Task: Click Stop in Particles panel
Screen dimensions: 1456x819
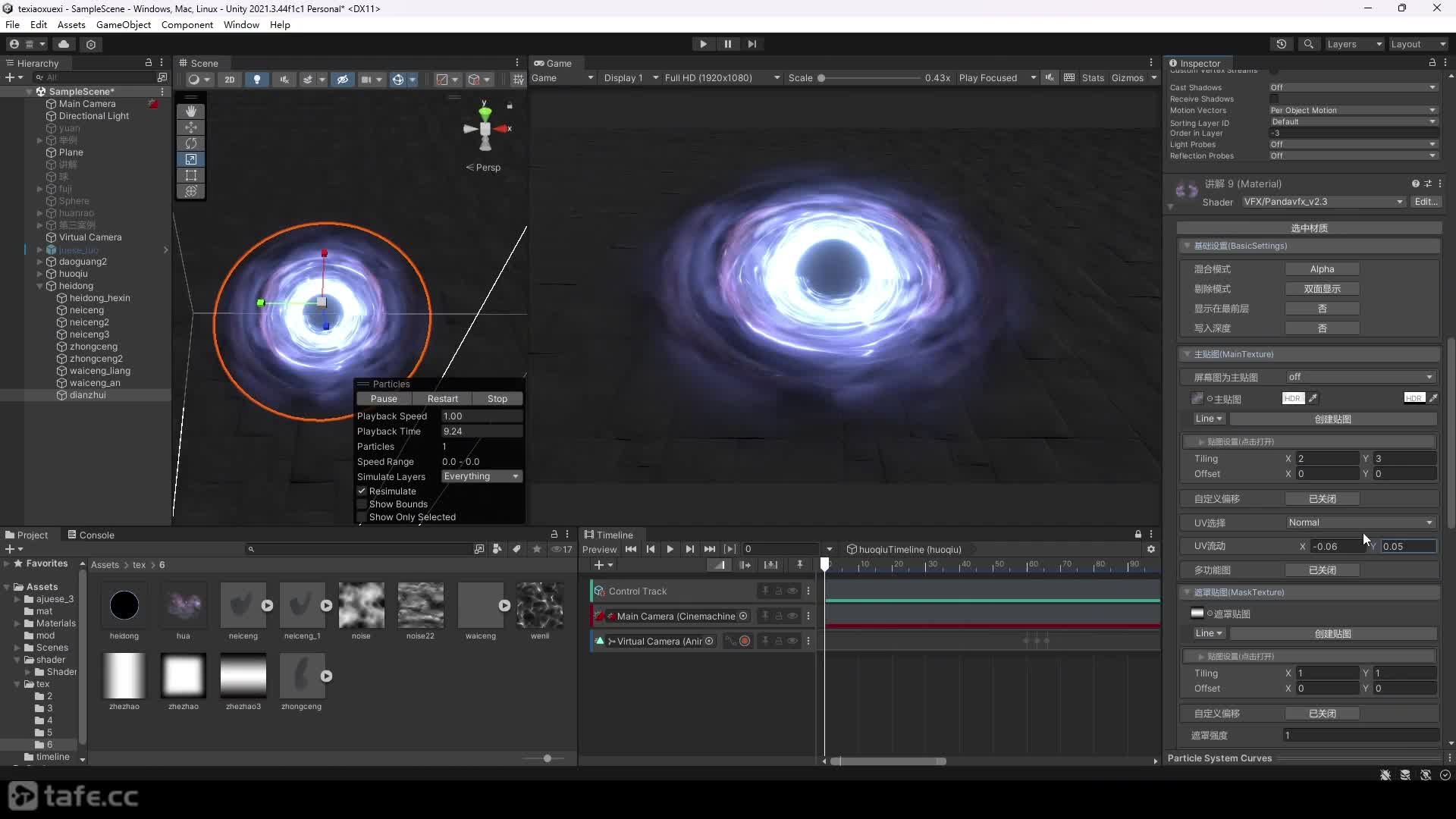Action: tap(497, 399)
